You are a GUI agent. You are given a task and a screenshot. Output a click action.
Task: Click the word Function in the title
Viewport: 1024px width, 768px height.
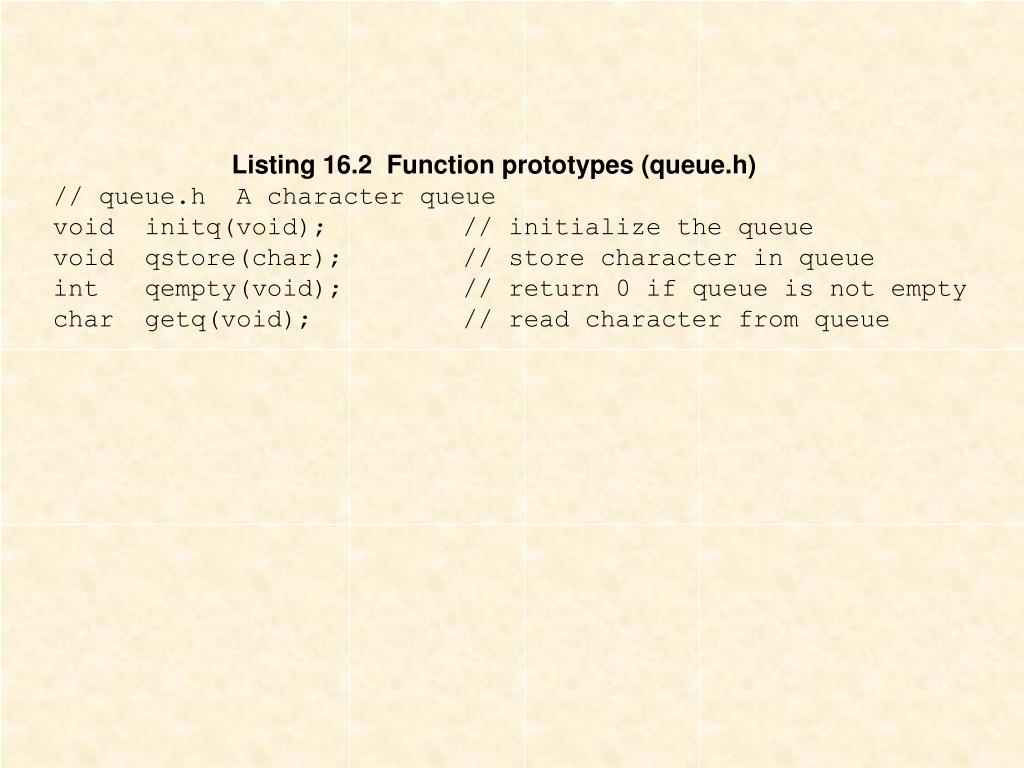tap(440, 165)
